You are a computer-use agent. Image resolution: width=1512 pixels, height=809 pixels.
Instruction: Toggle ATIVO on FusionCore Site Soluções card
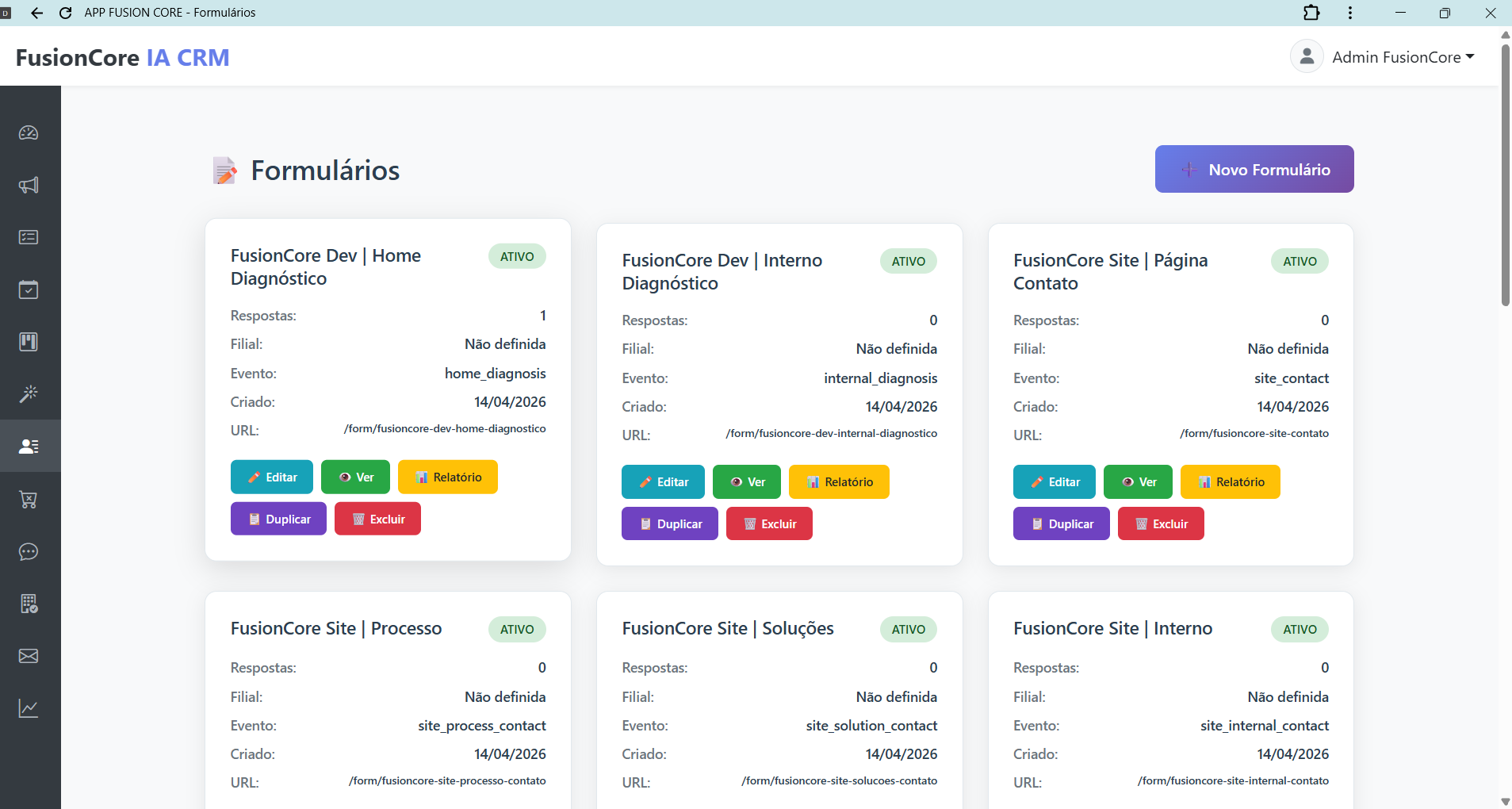(908, 629)
